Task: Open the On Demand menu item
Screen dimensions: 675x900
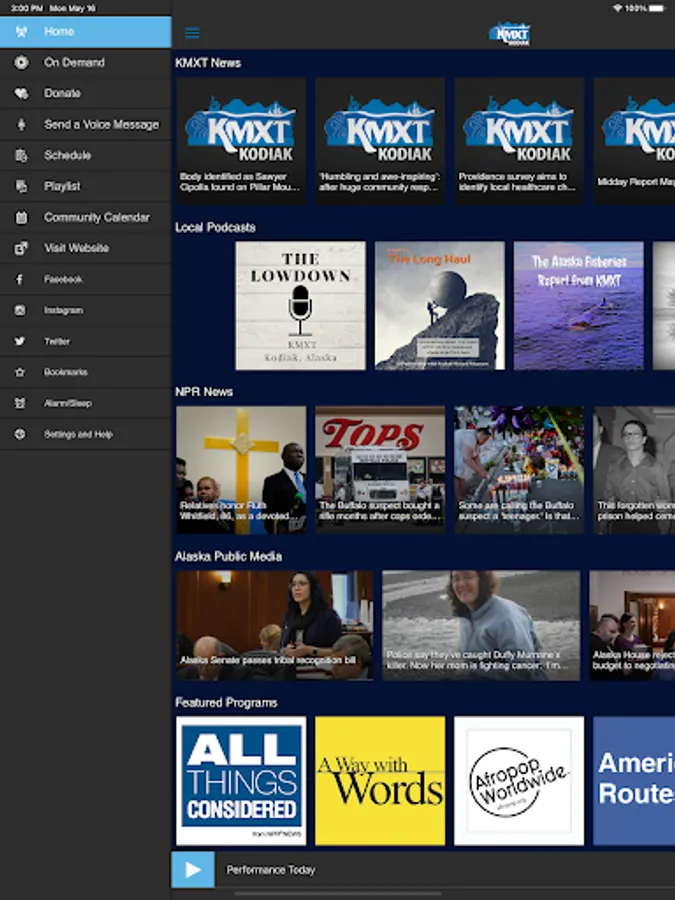Action: coord(86,63)
